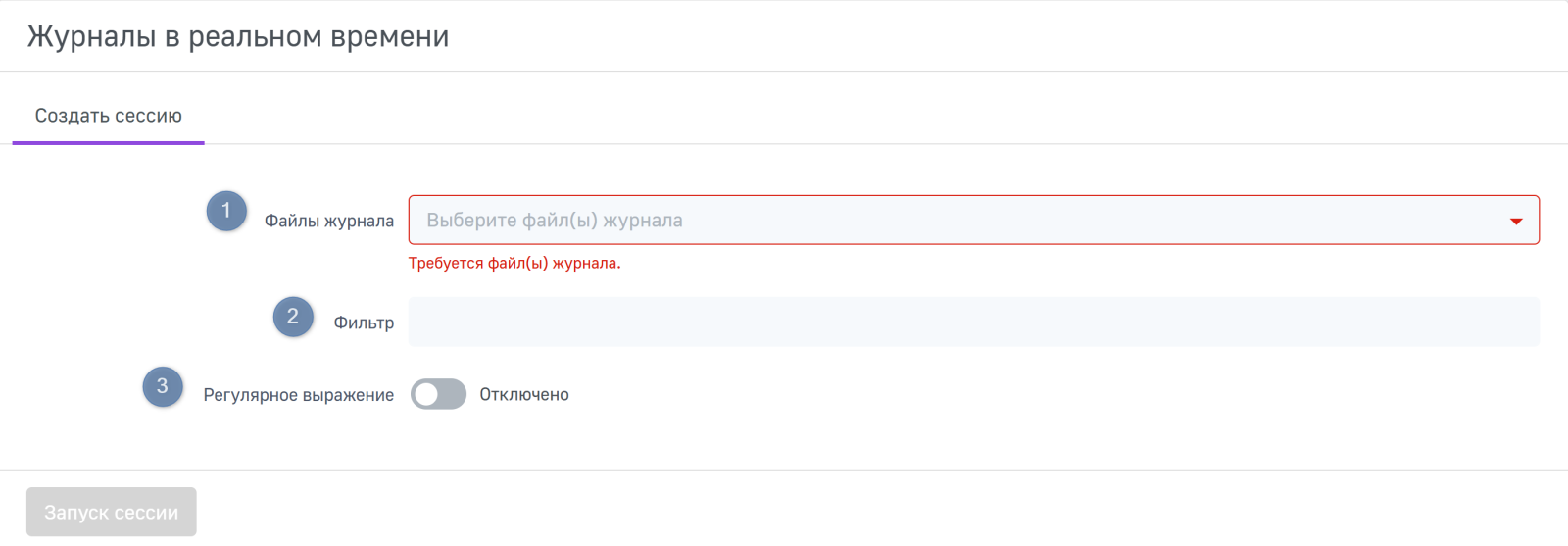Image resolution: width=1568 pixels, height=546 pixels.
Task: Click the "Фильтр" field label
Action: [364, 323]
